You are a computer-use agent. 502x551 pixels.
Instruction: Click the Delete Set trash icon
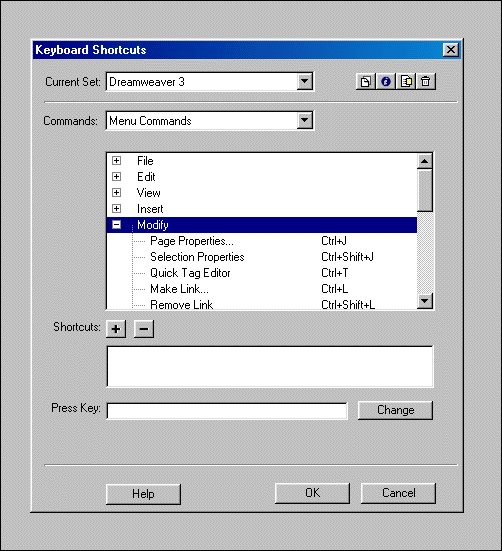pyautogui.click(x=426, y=82)
